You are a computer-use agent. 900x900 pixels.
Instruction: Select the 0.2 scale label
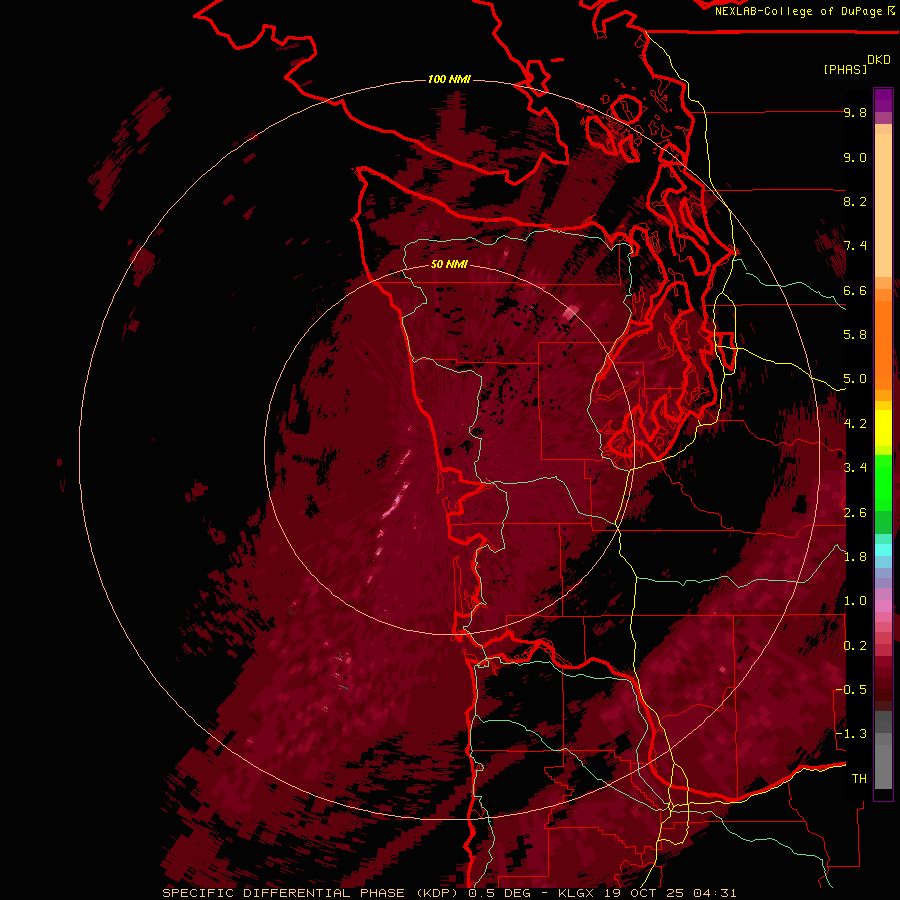[x=855, y=646]
